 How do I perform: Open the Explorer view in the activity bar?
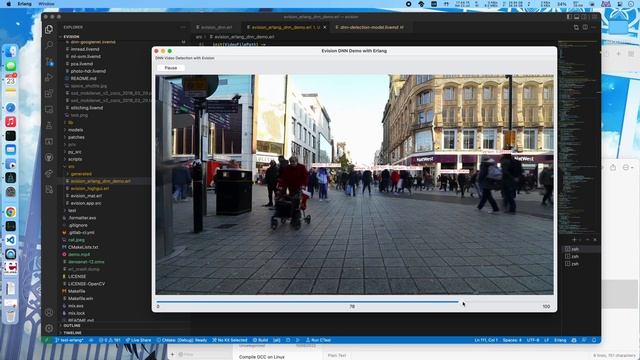point(49,29)
